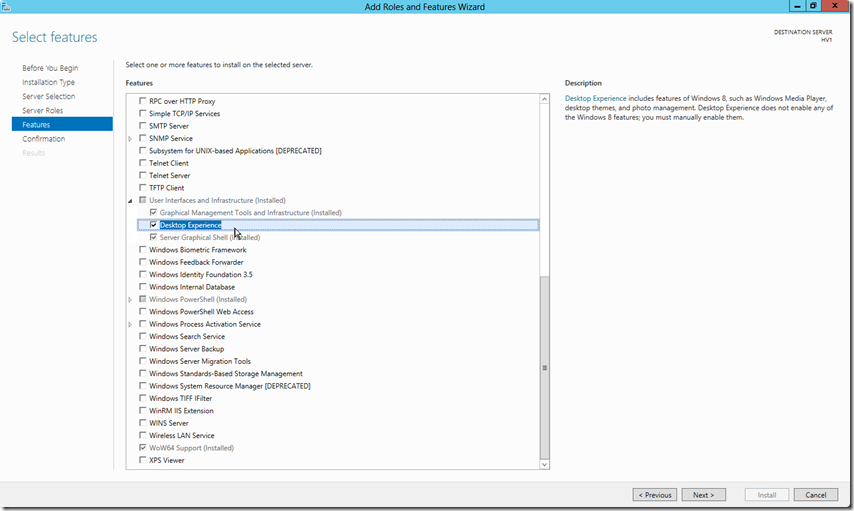Tick Windows Feedback Forwarder checkbox
The height and width of the screenshot is (511, 854).
(x=143, y=262)
